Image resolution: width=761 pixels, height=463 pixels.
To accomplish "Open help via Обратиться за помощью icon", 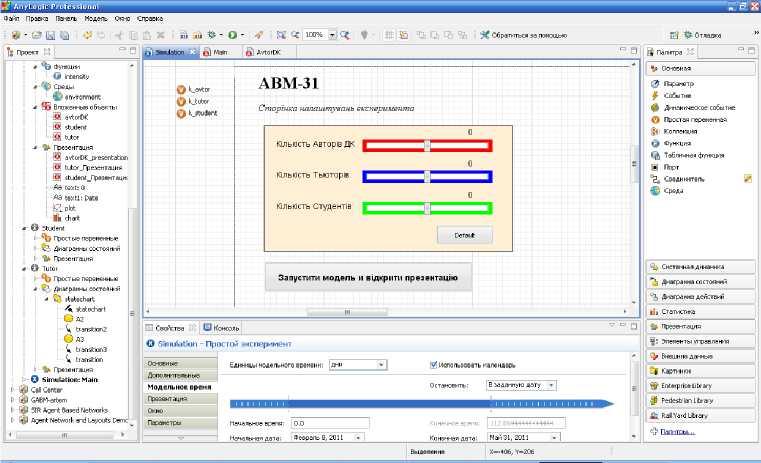I will click(485, 34).
